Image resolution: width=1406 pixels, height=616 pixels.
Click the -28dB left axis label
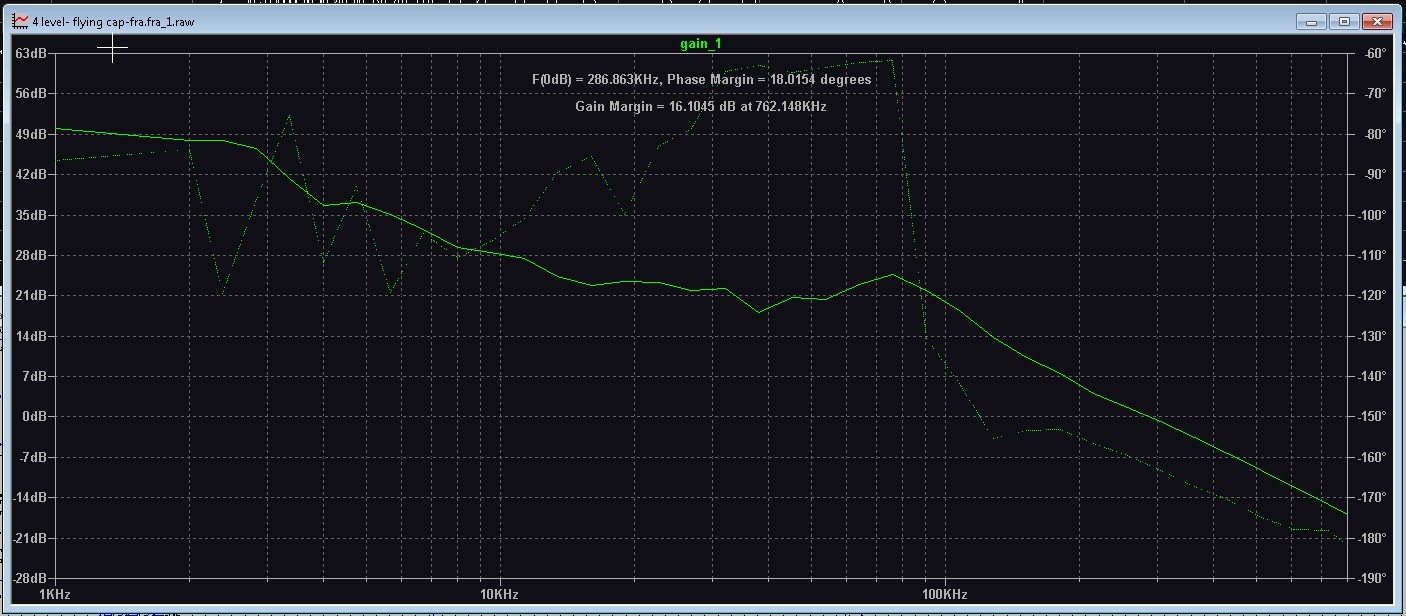pos(29,579)
